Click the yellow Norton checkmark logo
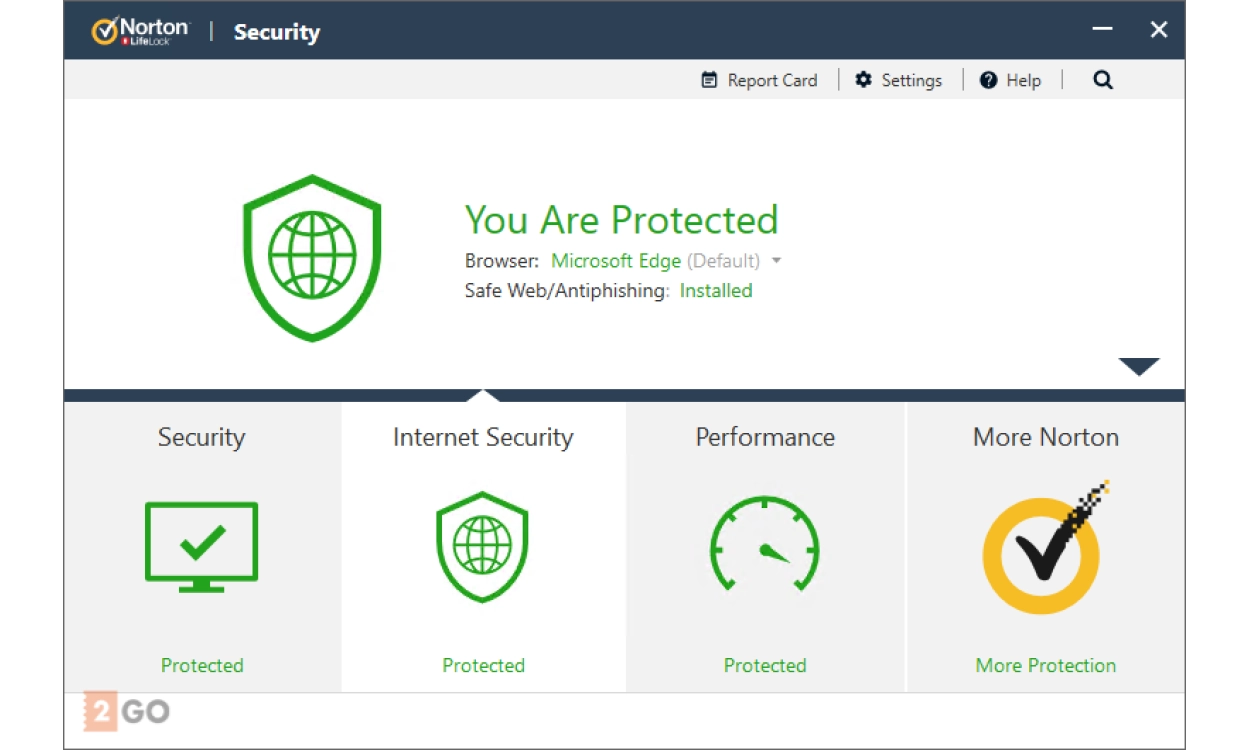Image resolution: width=1250 pixels, height=750 pixels. click(x=1042, y=552)
